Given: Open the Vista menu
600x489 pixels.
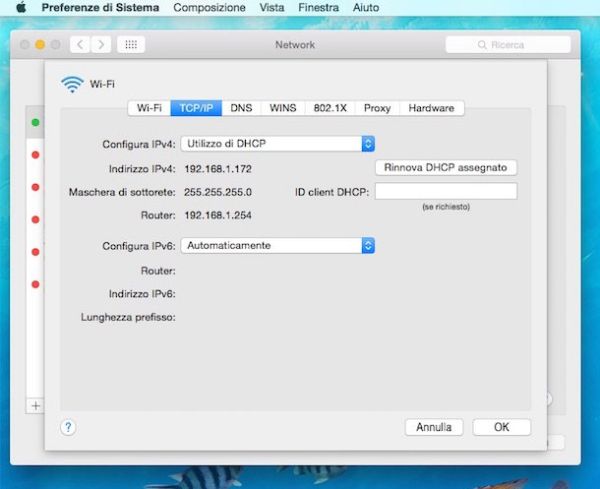Looking at the screenshot, I should [x=272, y=7].
